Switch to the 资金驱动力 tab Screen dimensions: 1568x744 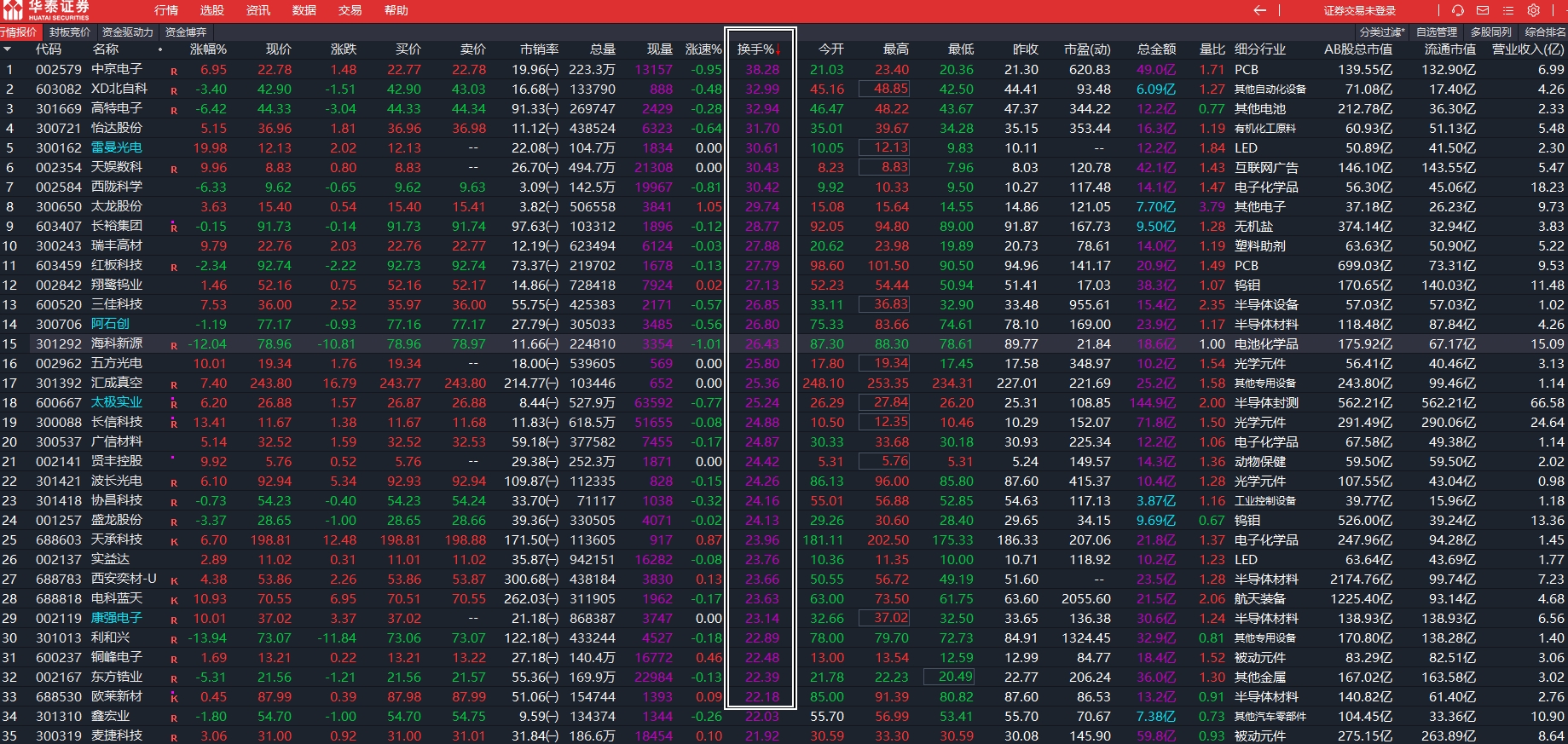pyautogui.click(x=128, y=32)
